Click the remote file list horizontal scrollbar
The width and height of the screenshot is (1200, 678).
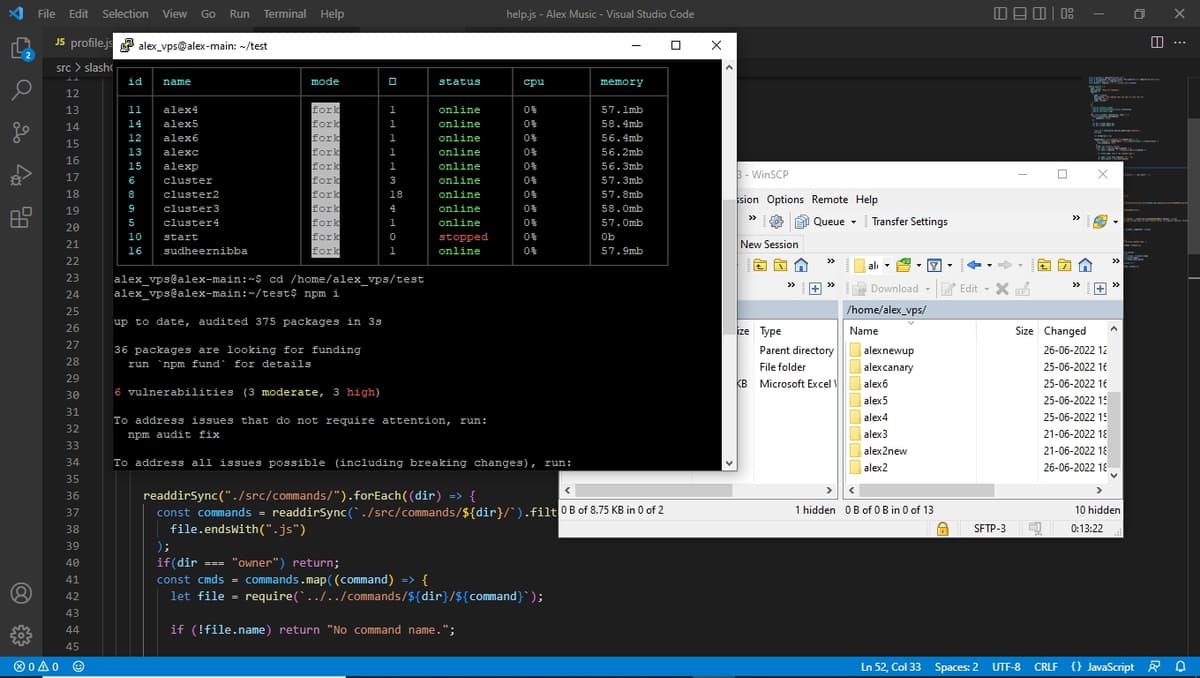tap(976, 490)
